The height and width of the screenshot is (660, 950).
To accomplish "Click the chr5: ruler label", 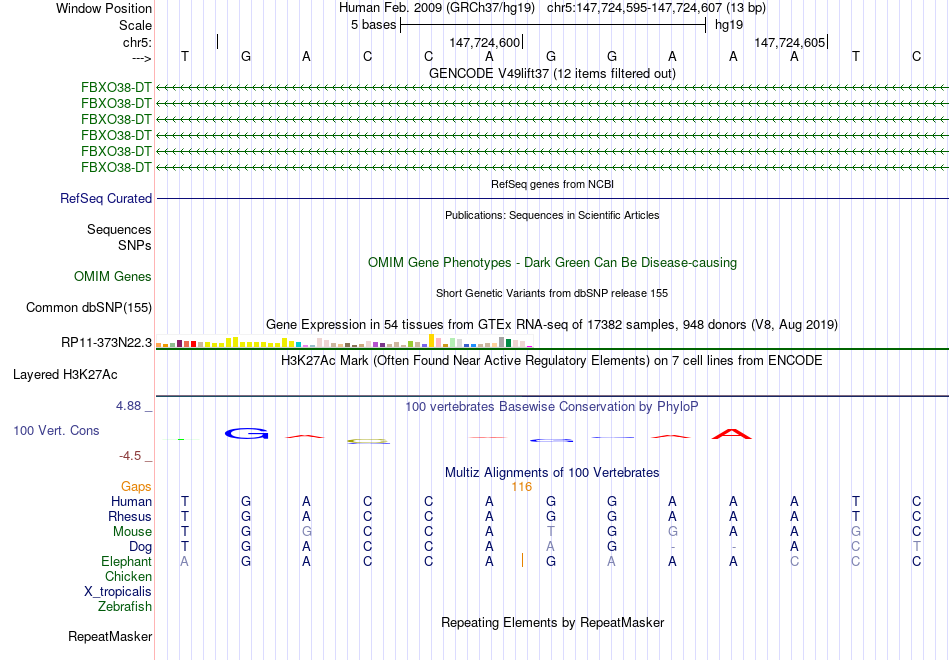I will pos(137,42).
